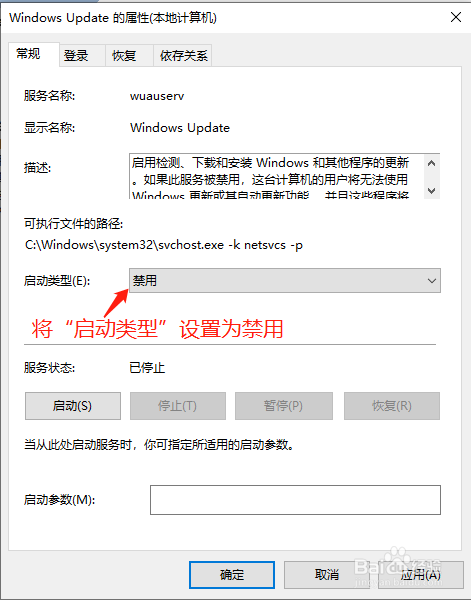Image resolution: width=471 pixels, height=600 pixels.
Task: Select the executable path text svchost.exe
Action: (191, 245)
